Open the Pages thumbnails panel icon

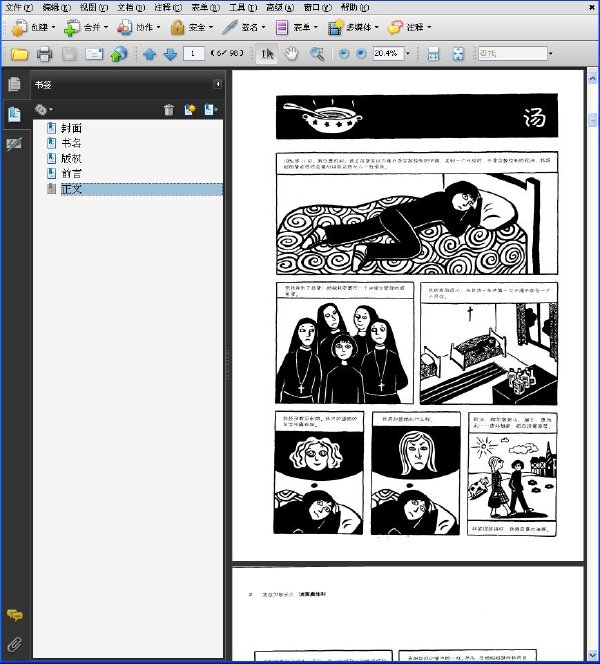[14, 84]
